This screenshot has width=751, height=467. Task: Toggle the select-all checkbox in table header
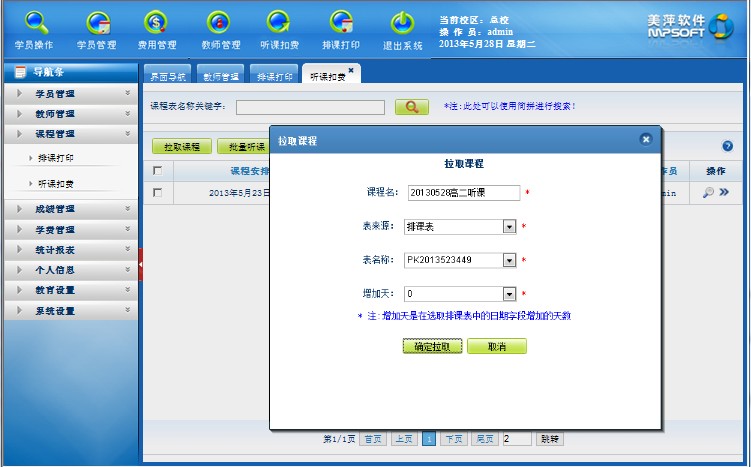click(x=157, y=171)
